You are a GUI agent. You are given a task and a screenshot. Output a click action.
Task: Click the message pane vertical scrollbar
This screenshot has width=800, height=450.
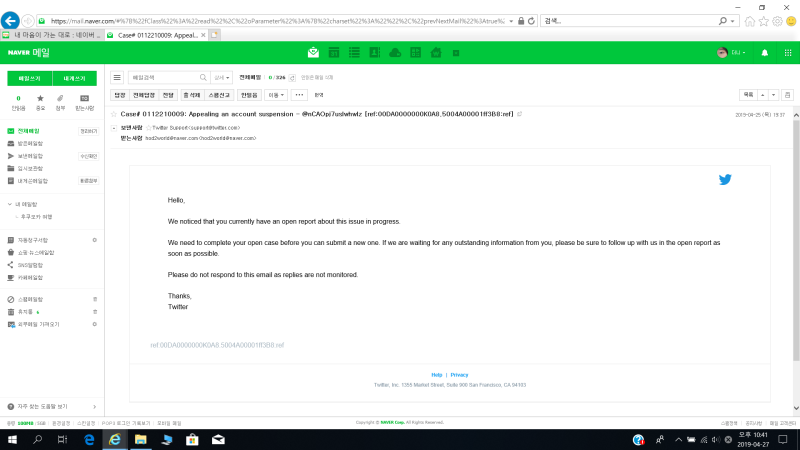point(796,240)
